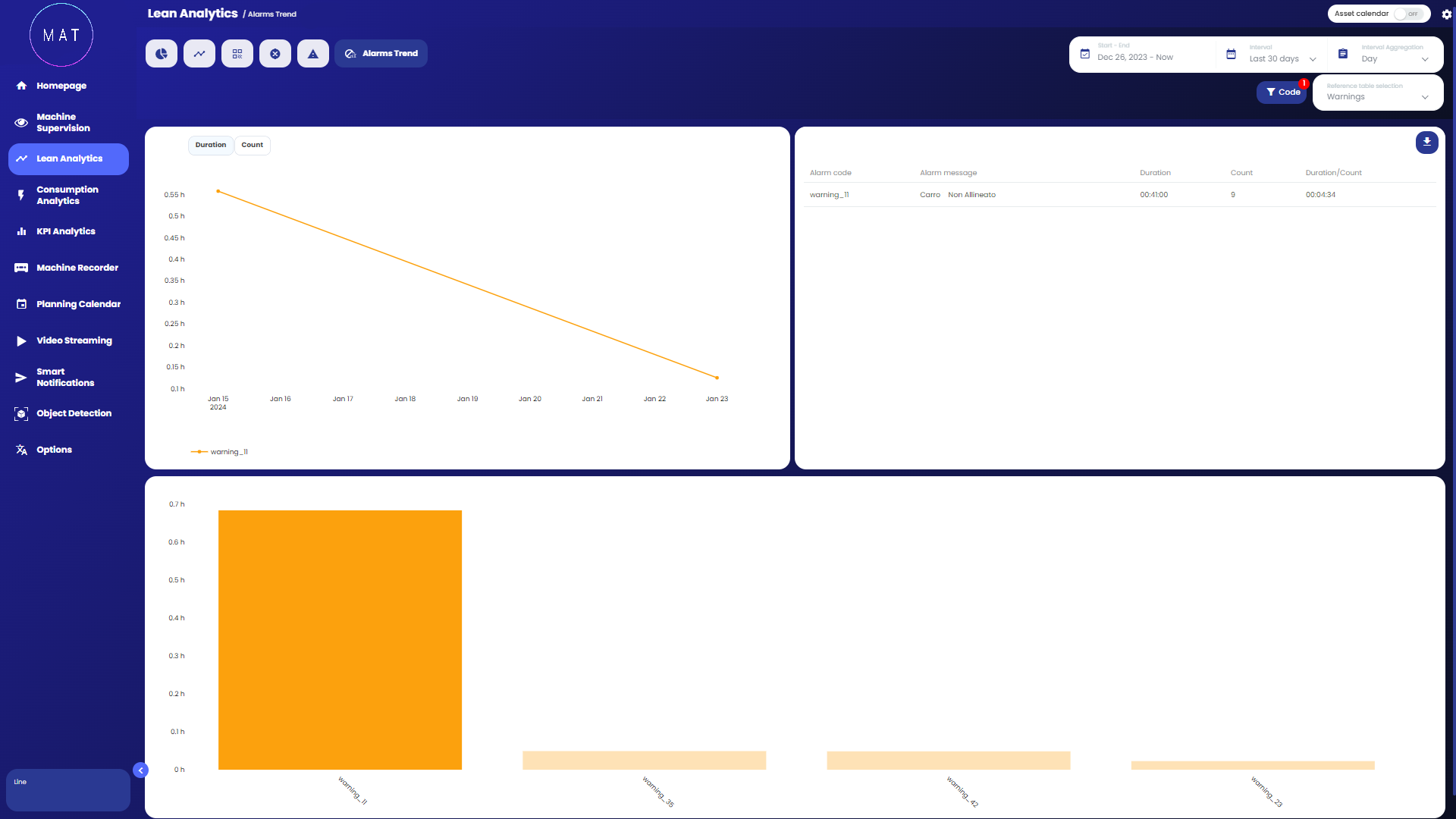This screenshot has width=1456, height=819.
Task: Open the grid dashboard view icon
Action: tap(237, 54)
